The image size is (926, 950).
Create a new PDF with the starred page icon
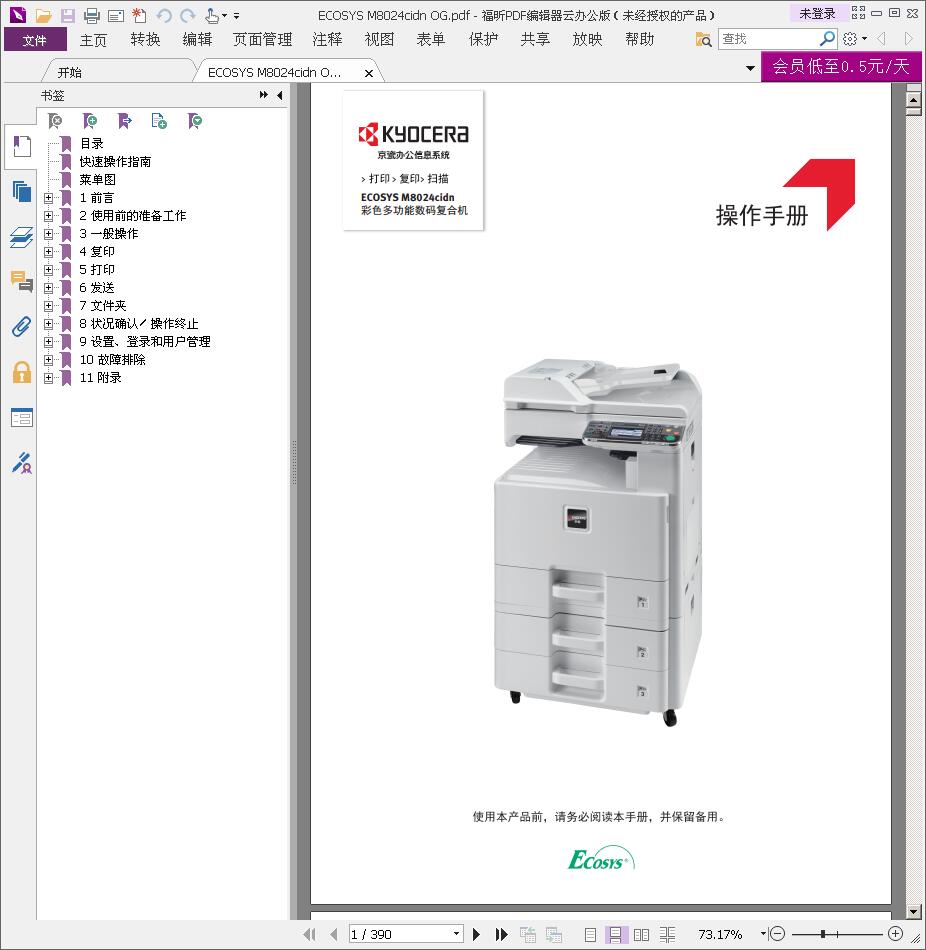coord(139,15)
